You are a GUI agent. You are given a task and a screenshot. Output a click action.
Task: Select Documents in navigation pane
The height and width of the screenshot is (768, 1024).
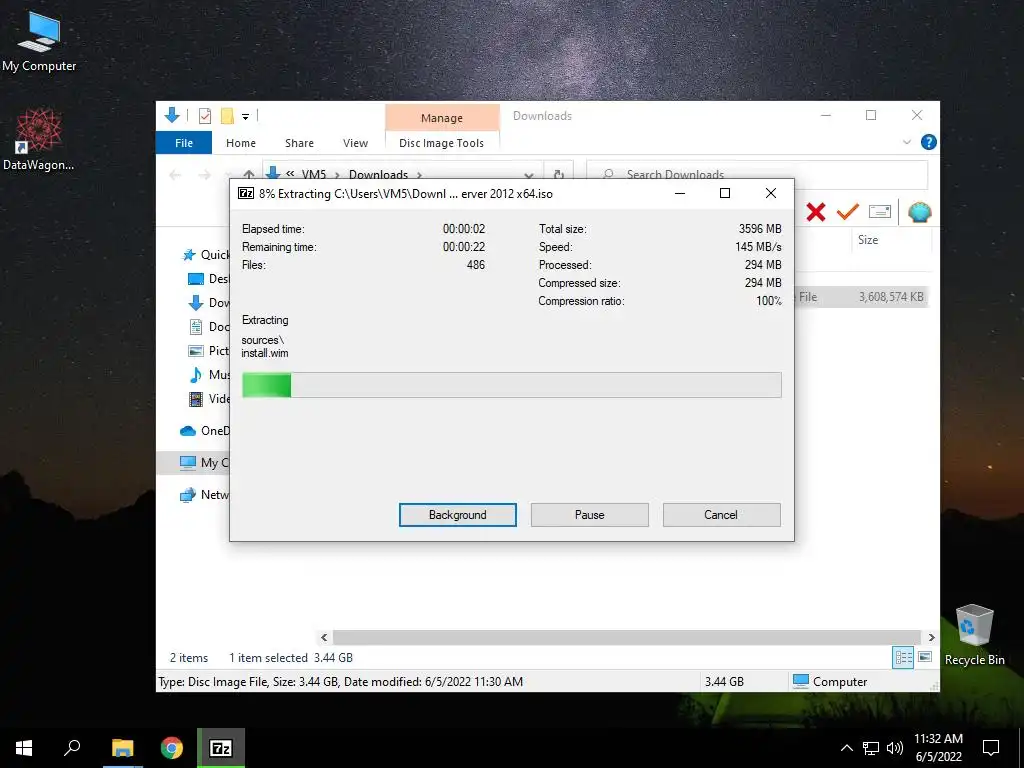208,327
